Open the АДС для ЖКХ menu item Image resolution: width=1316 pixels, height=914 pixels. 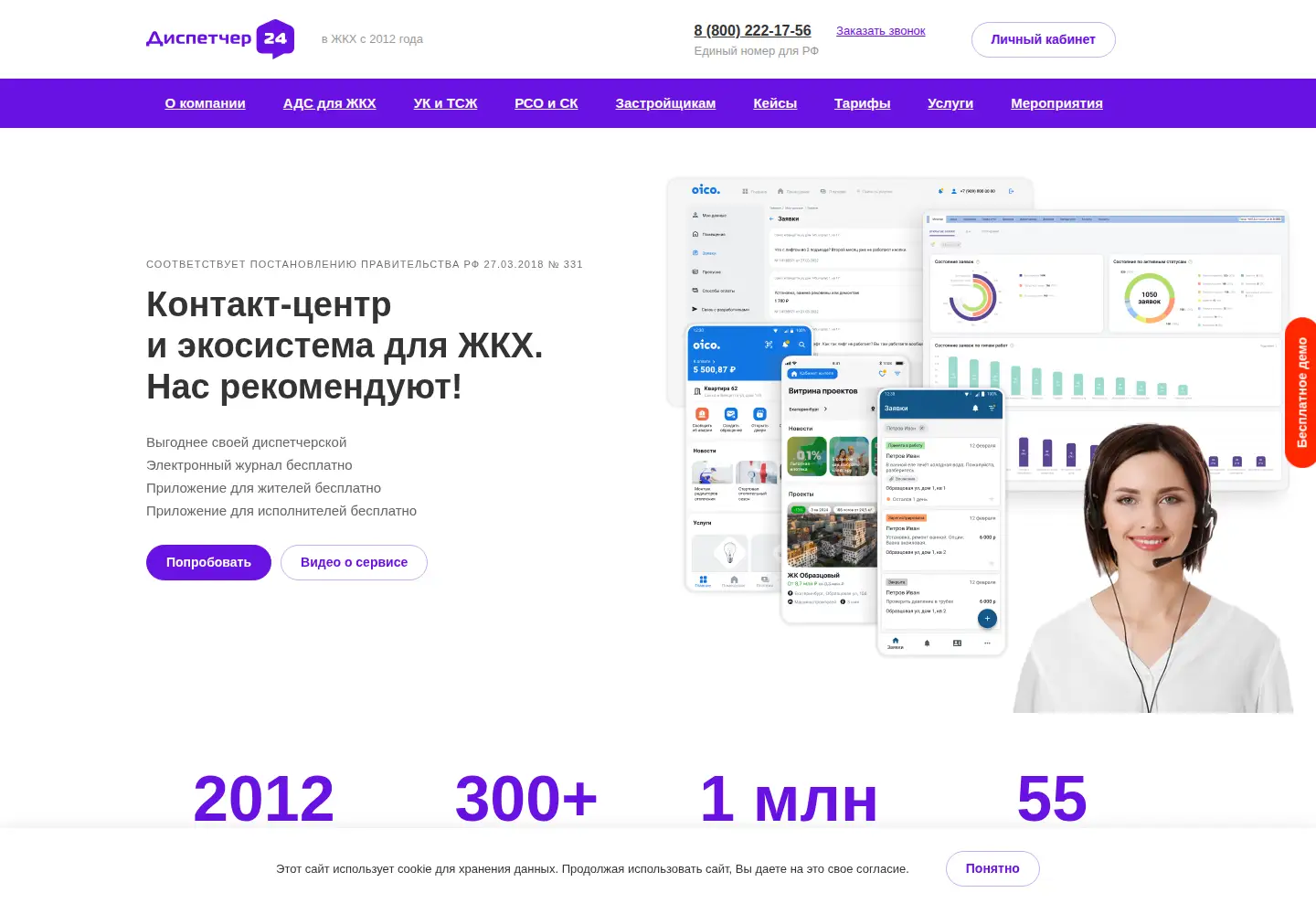tap(329, 103)
